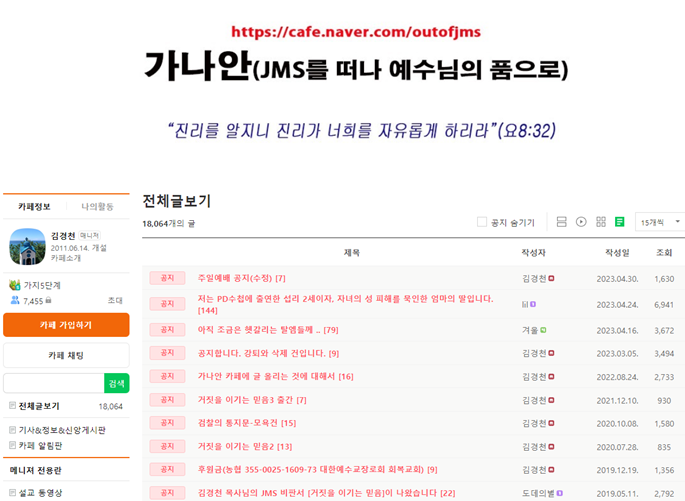Switch to list view layout icon

[x=561, y=222]
